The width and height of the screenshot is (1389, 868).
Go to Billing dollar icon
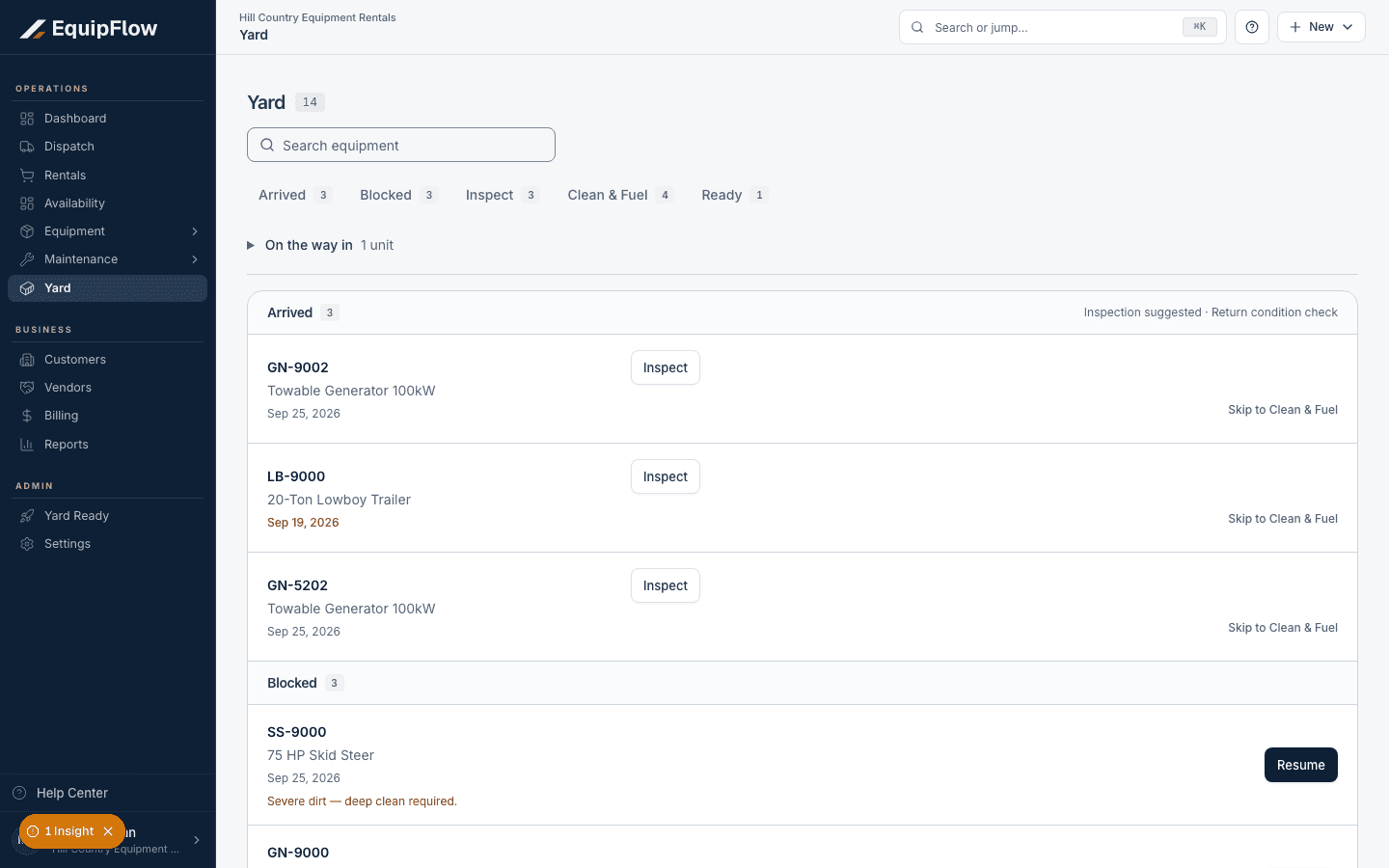click(x=27, y=416)
